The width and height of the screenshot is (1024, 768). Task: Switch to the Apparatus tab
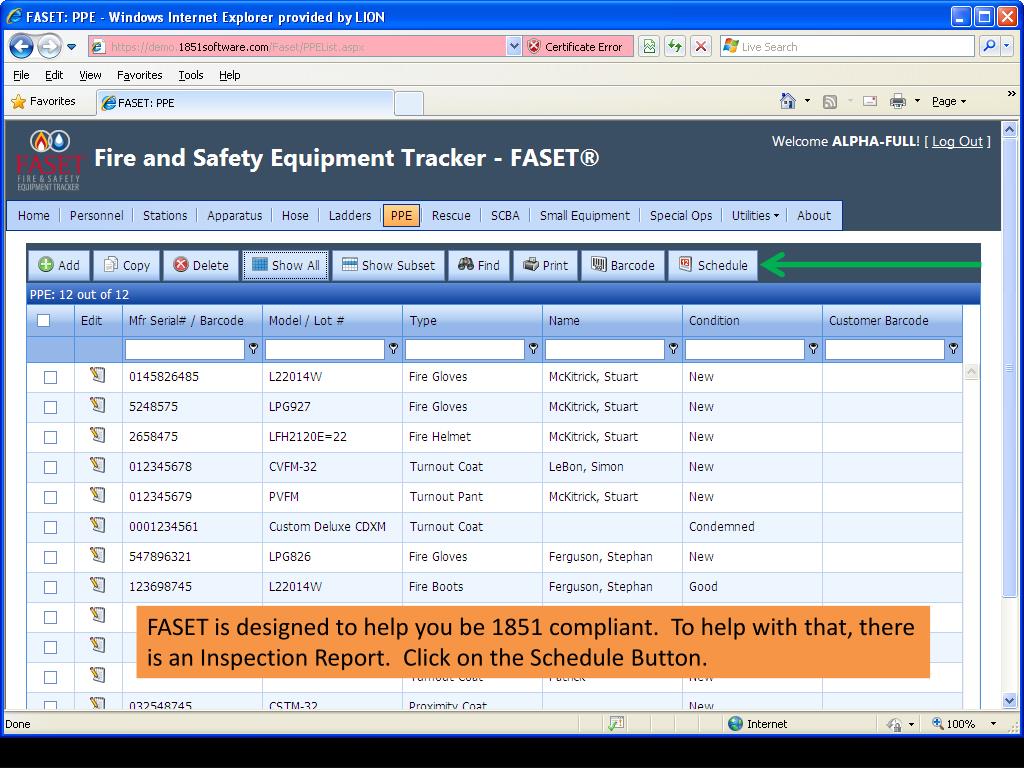[234, 216]
